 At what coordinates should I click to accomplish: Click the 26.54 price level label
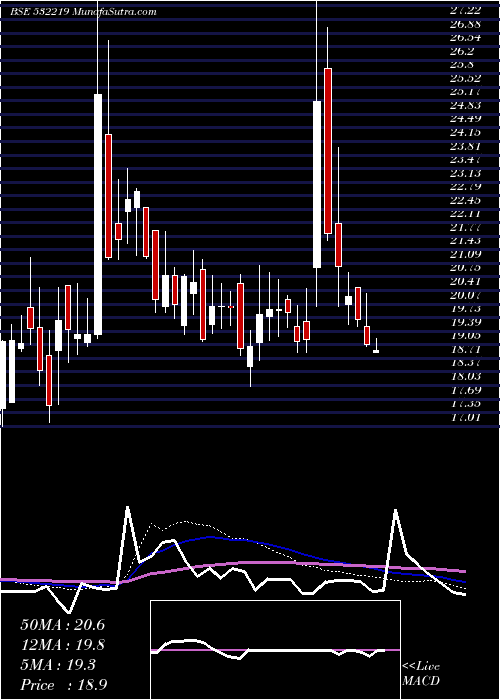coord(465,37)
